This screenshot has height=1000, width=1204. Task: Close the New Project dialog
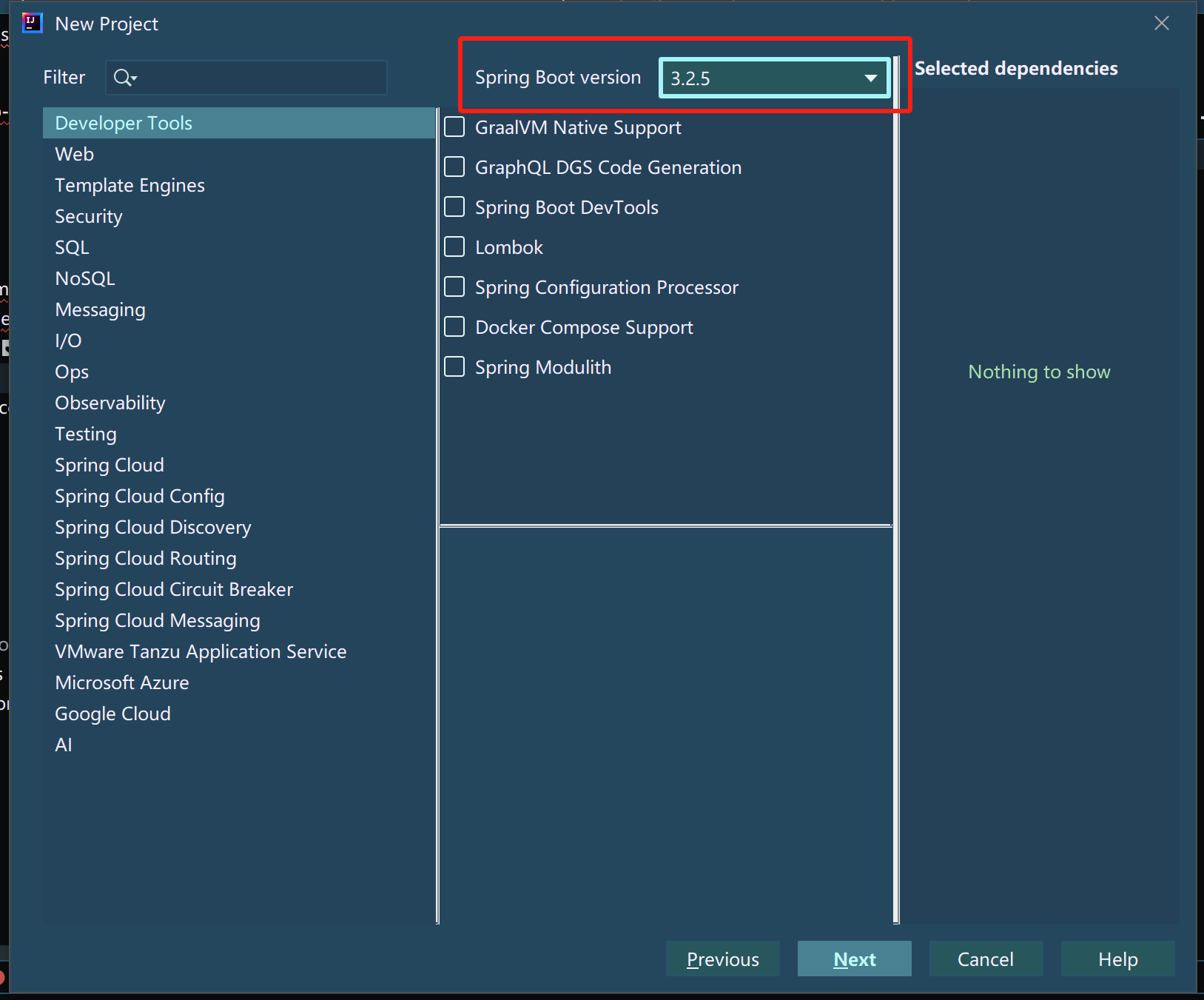(x=1162, y=24)
